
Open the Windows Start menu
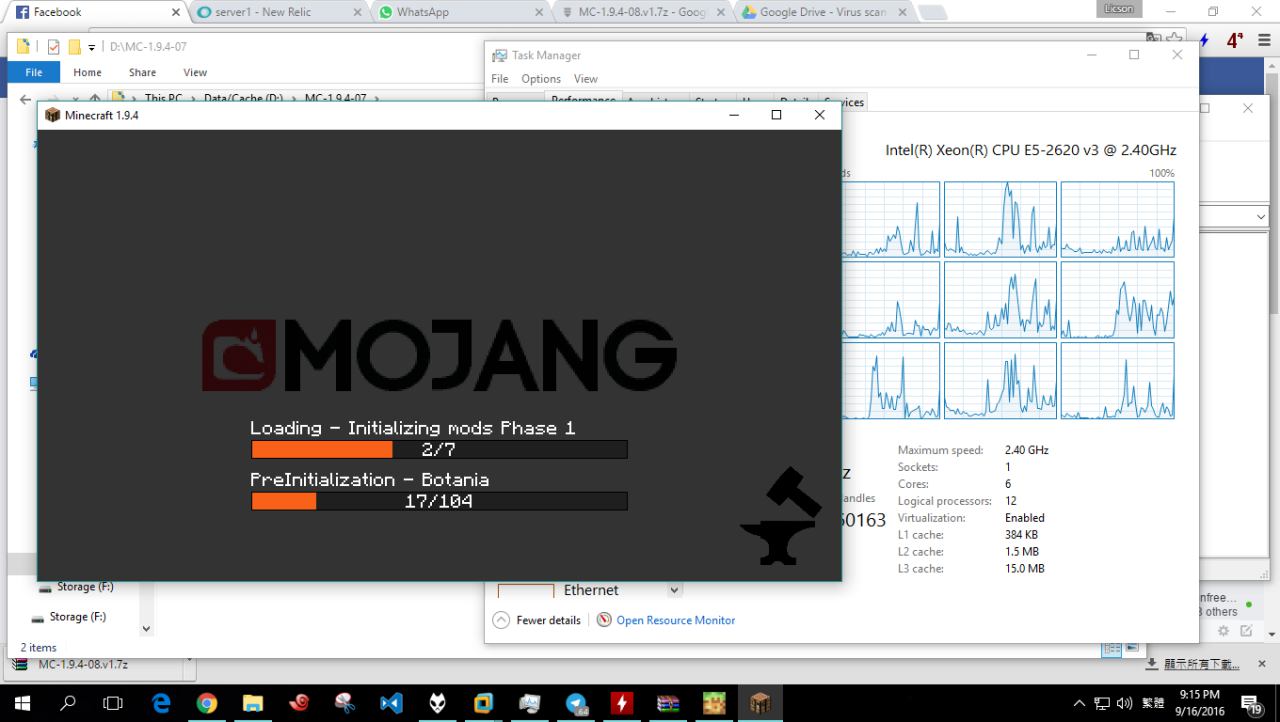pyautogui.click(x=22, y=704)
